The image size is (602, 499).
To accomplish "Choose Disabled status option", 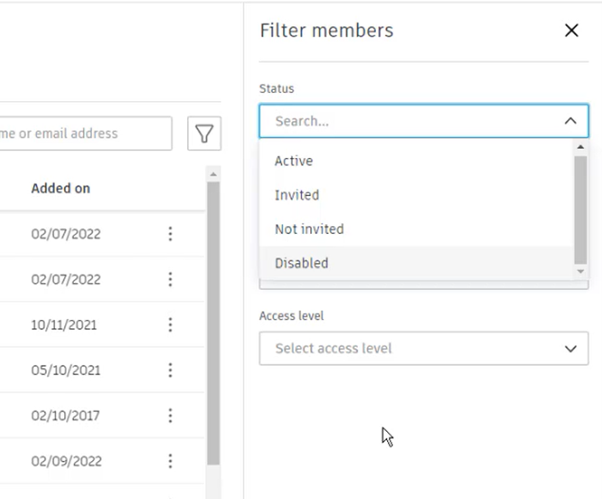I will click(417, 263).
